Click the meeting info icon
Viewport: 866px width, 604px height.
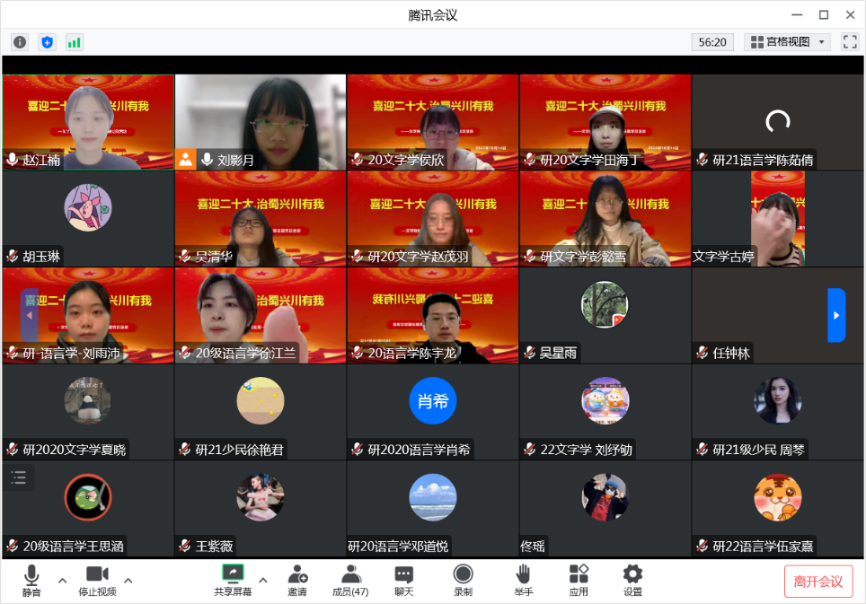[19, 42]
